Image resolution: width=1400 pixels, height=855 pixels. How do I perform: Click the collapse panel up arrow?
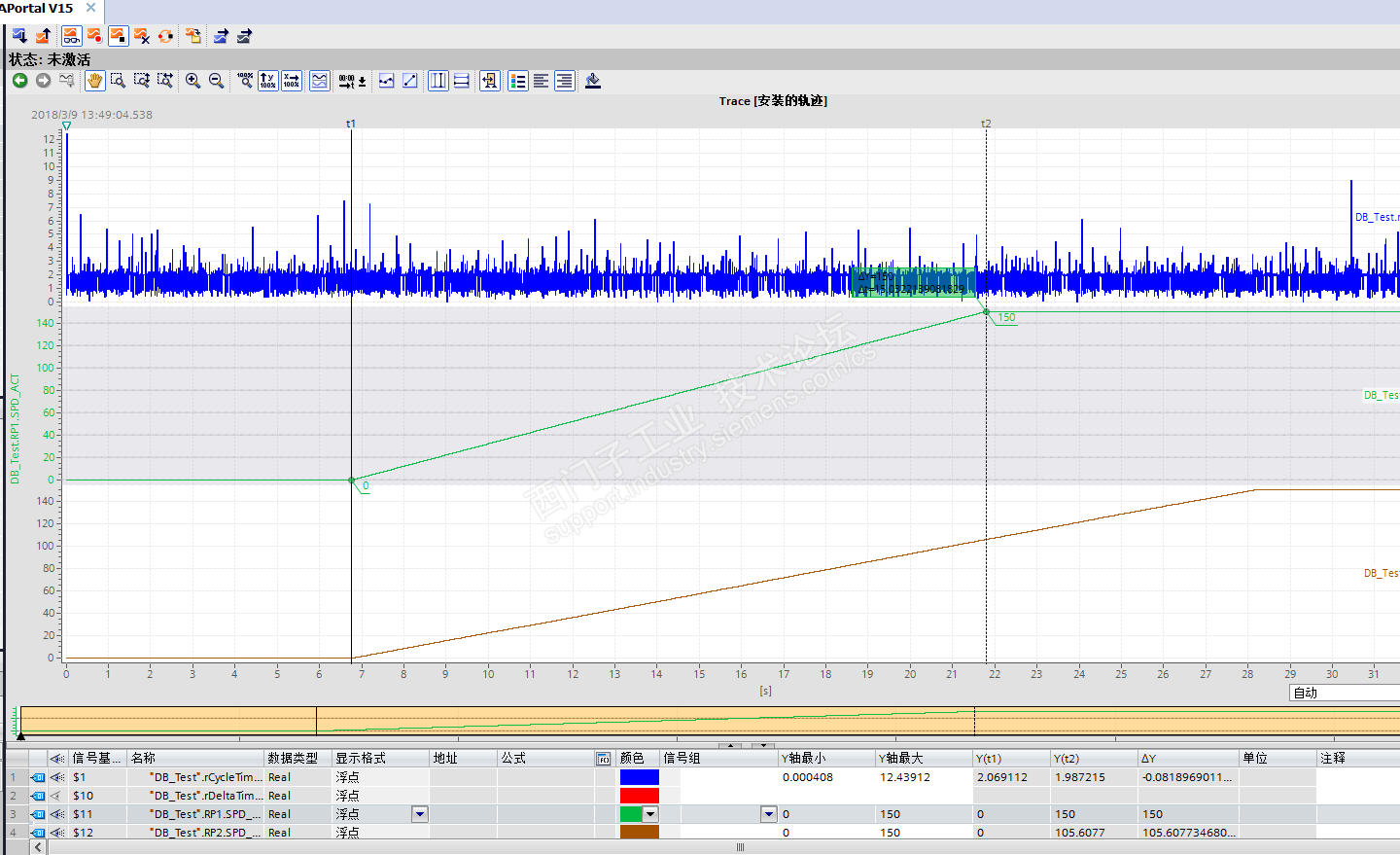tap(730, 746)
